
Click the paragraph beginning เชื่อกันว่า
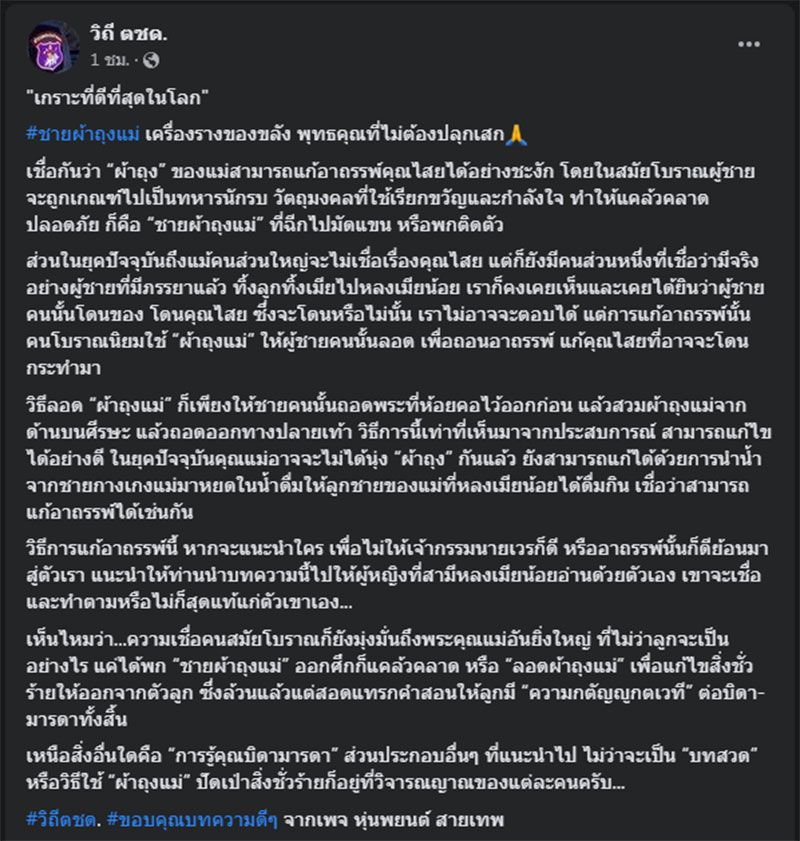click(x=391, y=198)
